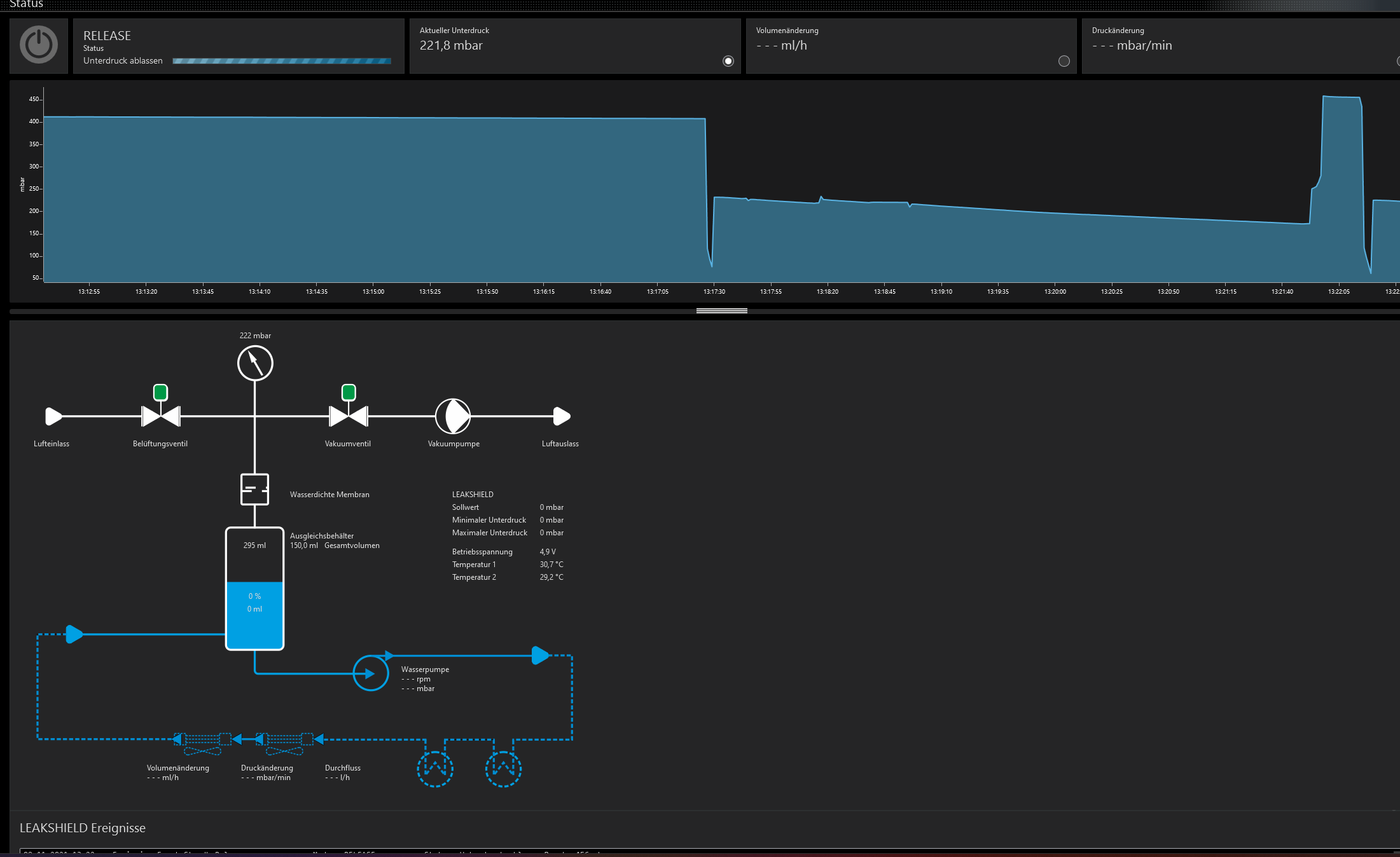Click the Vakuumventil valve symbol
The width and height of the screenshot is (1400, 857).
348,416
